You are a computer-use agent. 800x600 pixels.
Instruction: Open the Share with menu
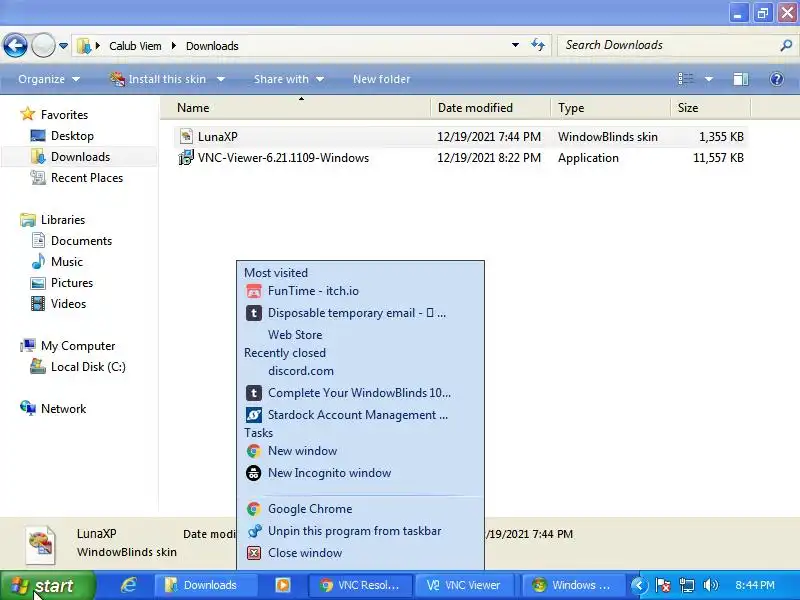pyautogui.click(x=289, y=79)
